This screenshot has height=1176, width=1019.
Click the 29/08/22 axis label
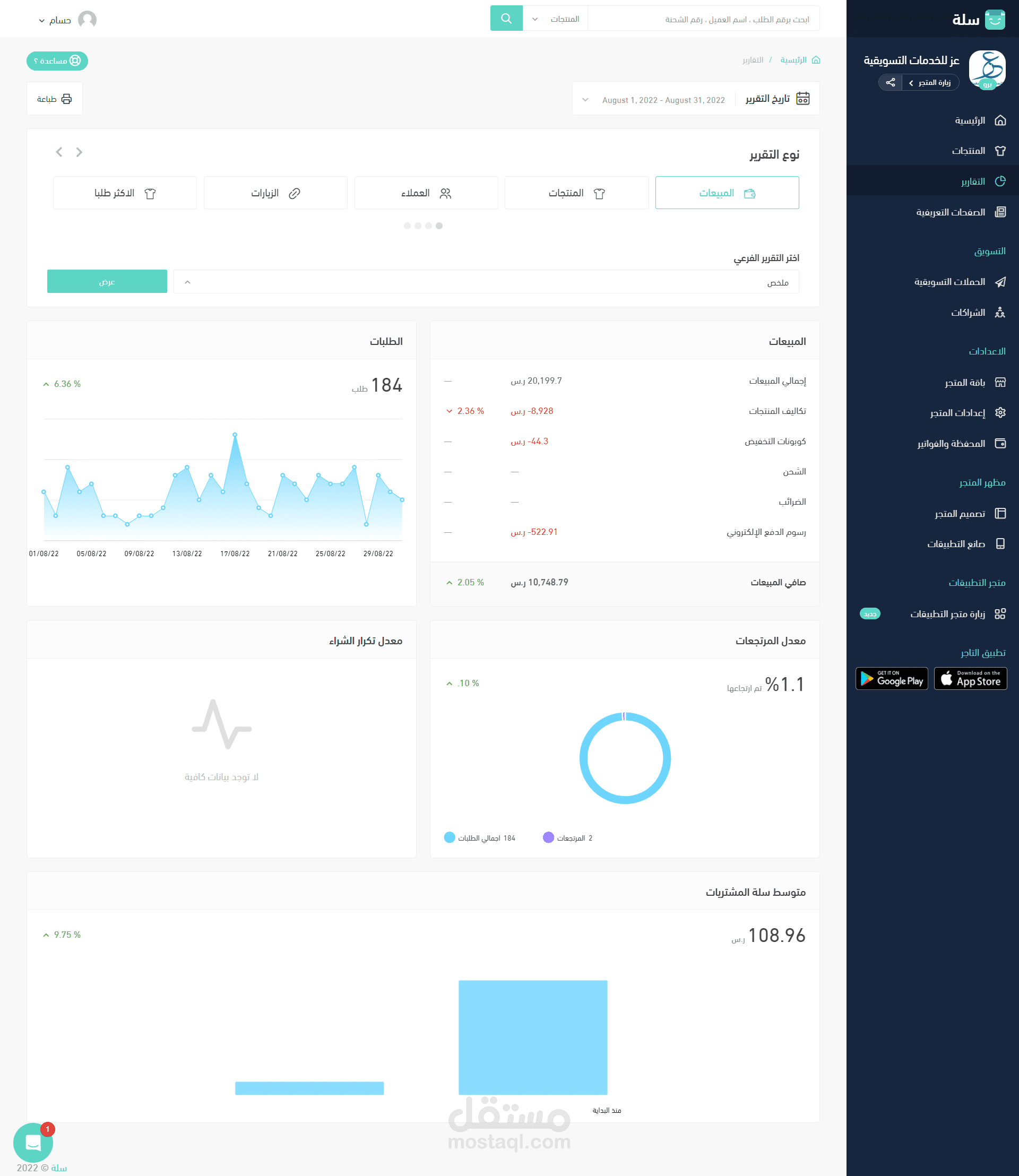[378, 554]
